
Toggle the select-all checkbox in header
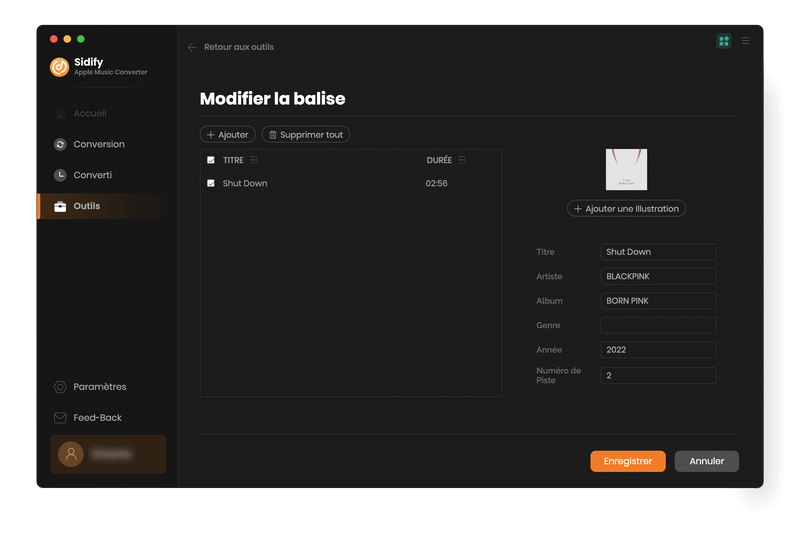pyautogui.click(x=211, y=160)
